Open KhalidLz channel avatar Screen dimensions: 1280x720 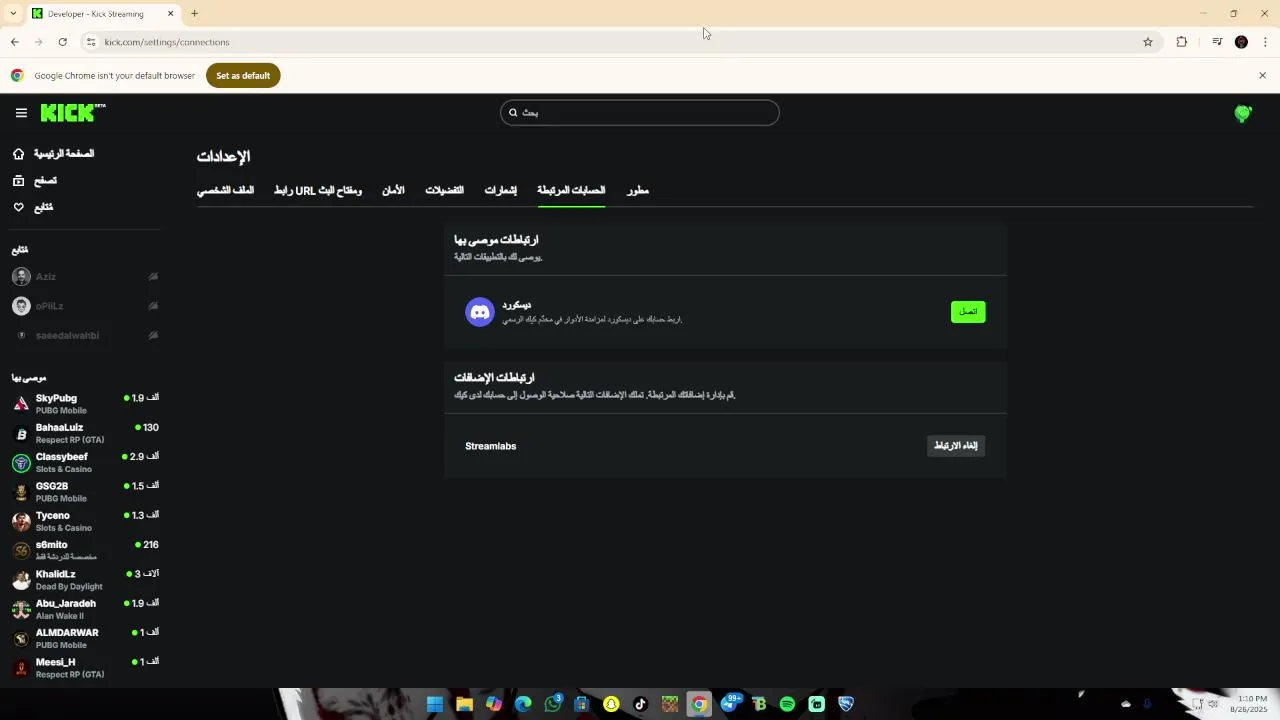point(21,580)
